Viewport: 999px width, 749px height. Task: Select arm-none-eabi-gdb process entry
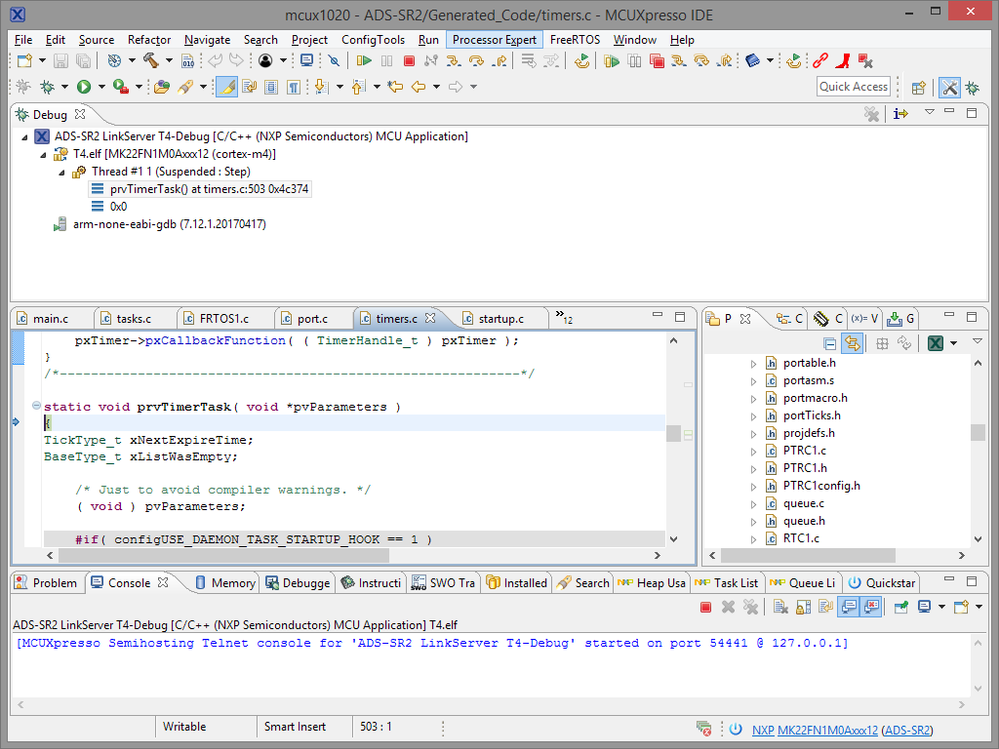159,224
